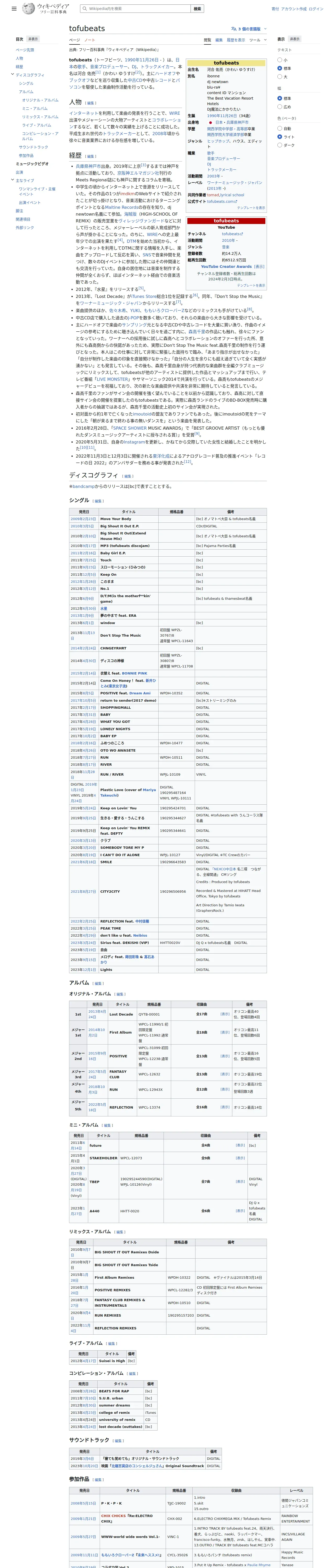Click the 寄付 link in the header
This screenshot has width=336, height=1568.
(275, 9)
